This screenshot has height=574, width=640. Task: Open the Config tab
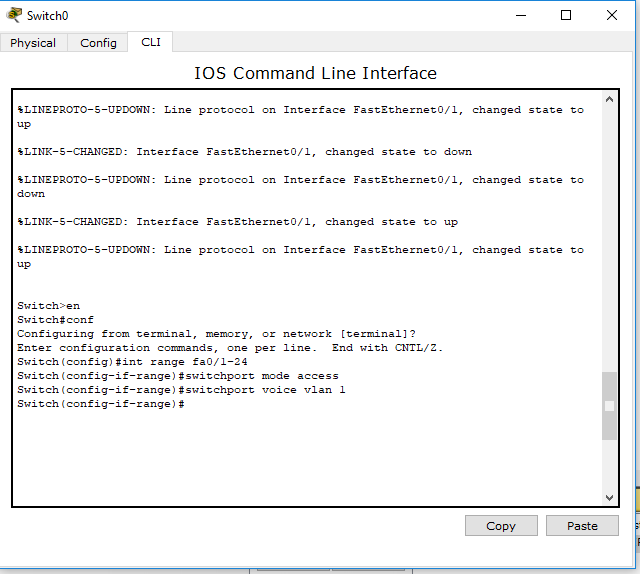tap(98, 43)
